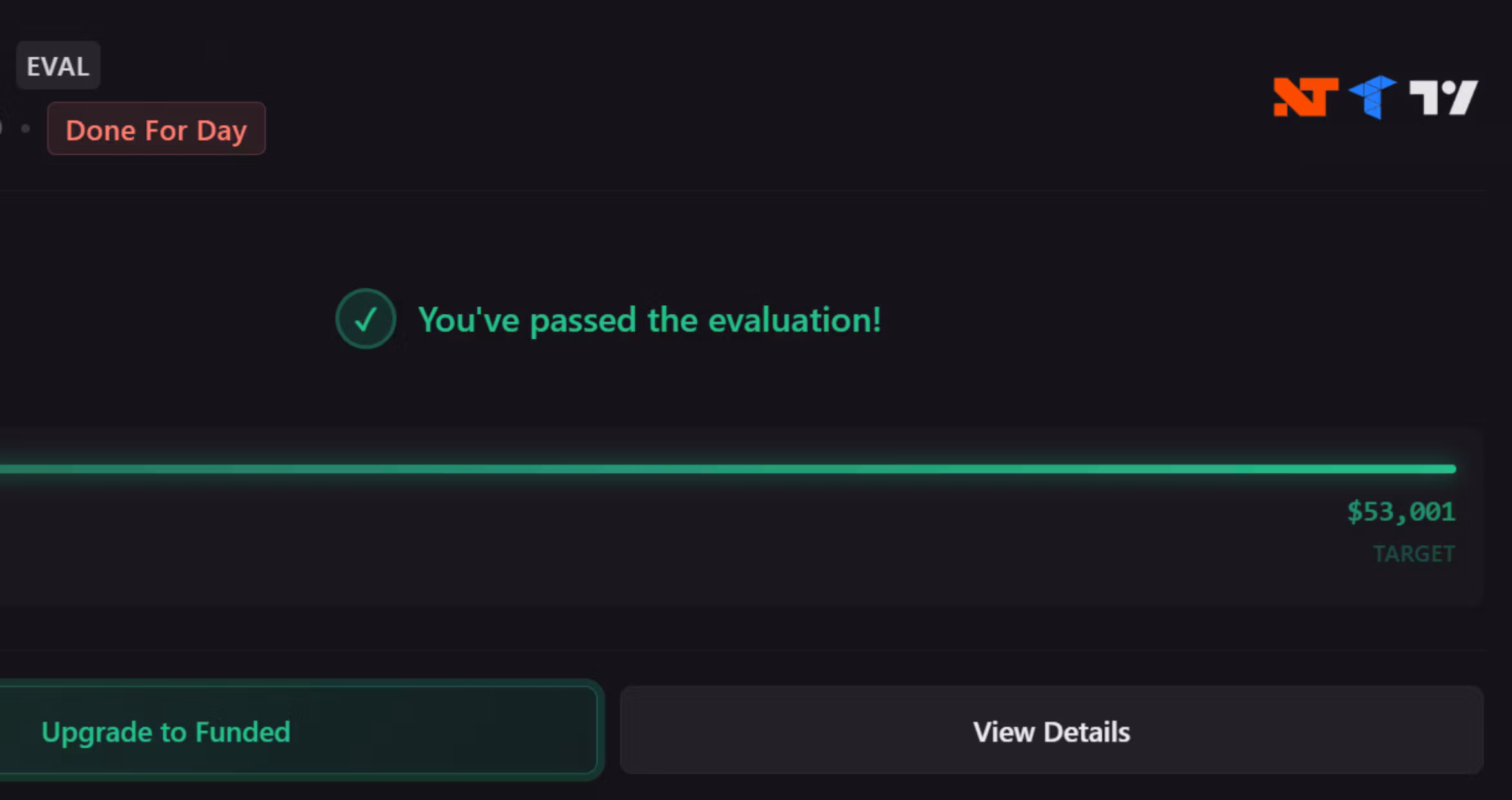Click the blue Tradovate platform logo
The height and width of the screenshot is (800, 1512).
click(x=1373, y=97)
